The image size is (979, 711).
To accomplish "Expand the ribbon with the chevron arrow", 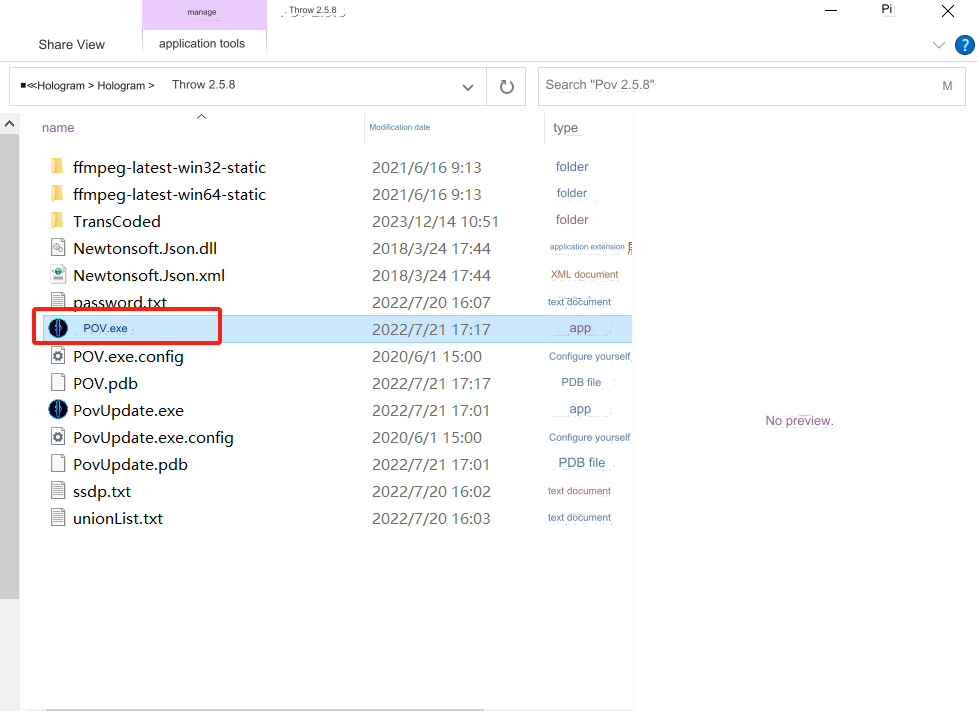I will (x=938, y=45).
